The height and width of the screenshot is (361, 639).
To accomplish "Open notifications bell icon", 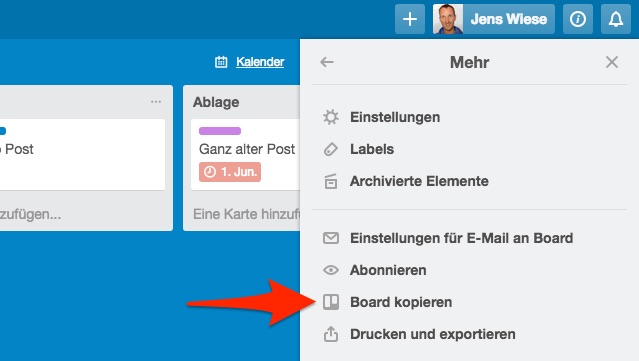I will pos(616,19).
